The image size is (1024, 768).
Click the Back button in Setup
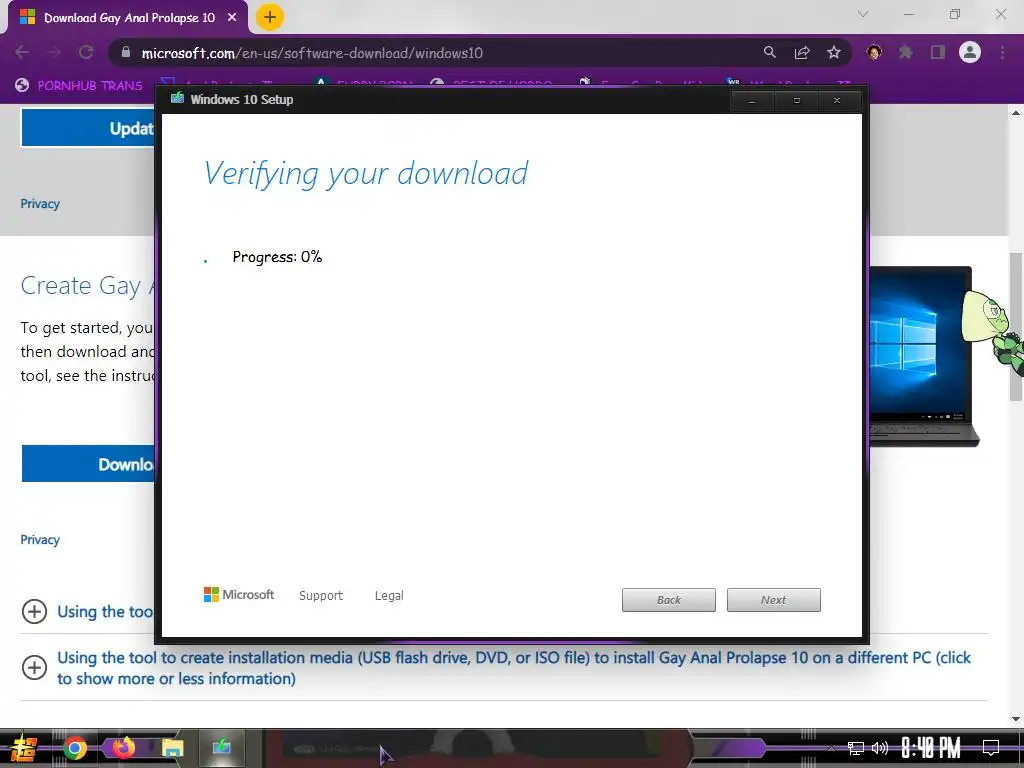pos(669,600)
